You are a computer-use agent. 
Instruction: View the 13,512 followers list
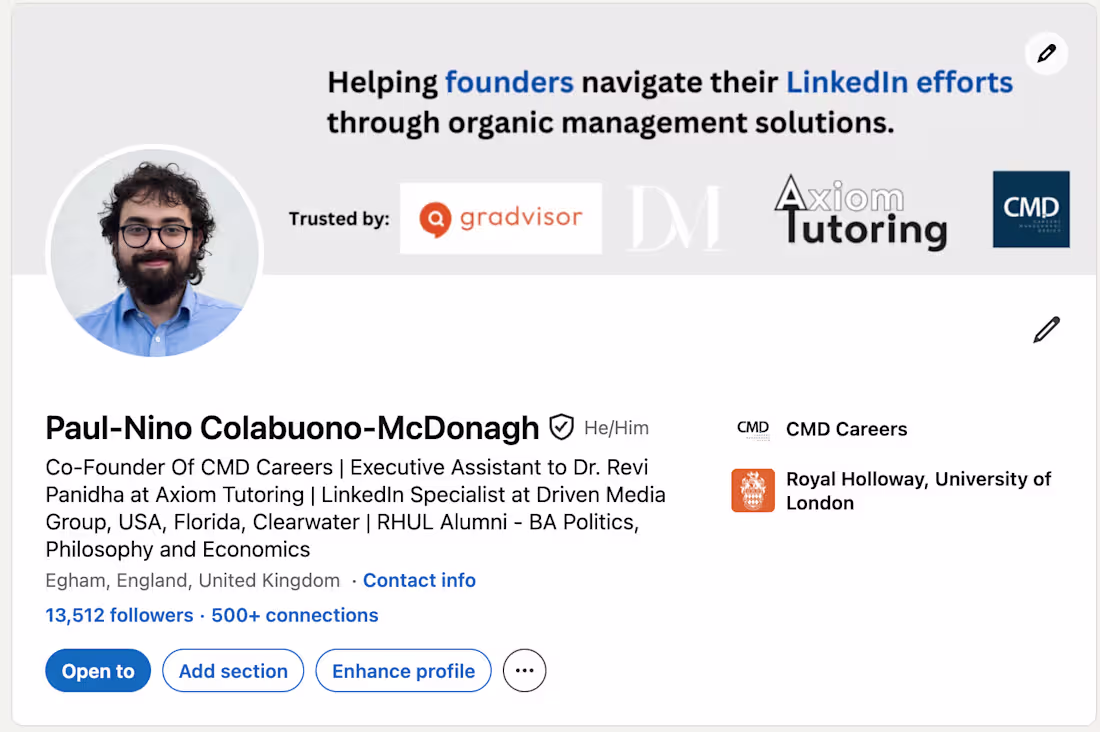[x=119, y=615]
